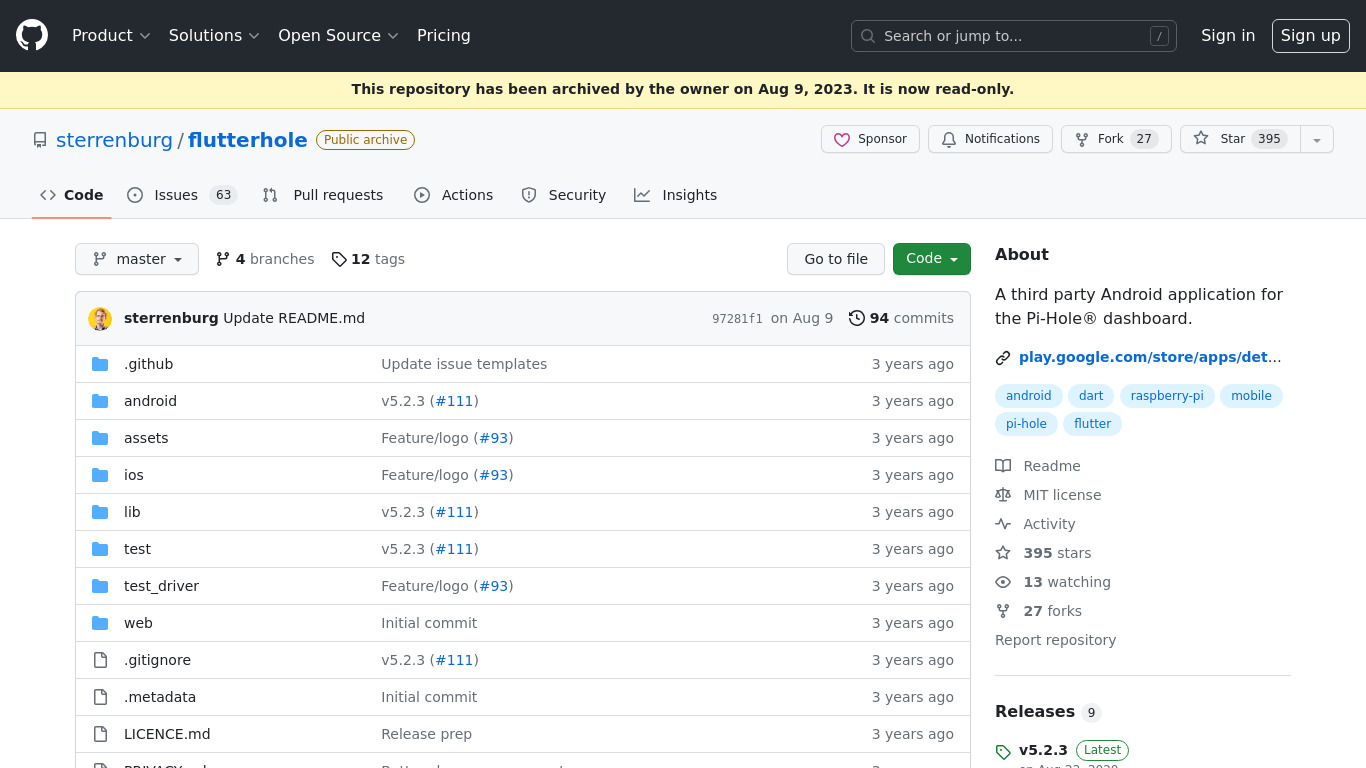Click the file icon of the .metadata row
Image resolution: width=1366 pixels, height=768 pixels.
pyautogui.click(x=100, y=697)
